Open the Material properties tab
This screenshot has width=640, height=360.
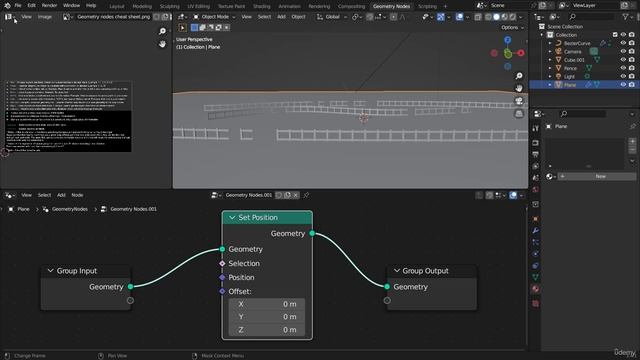tap(536, 289)
